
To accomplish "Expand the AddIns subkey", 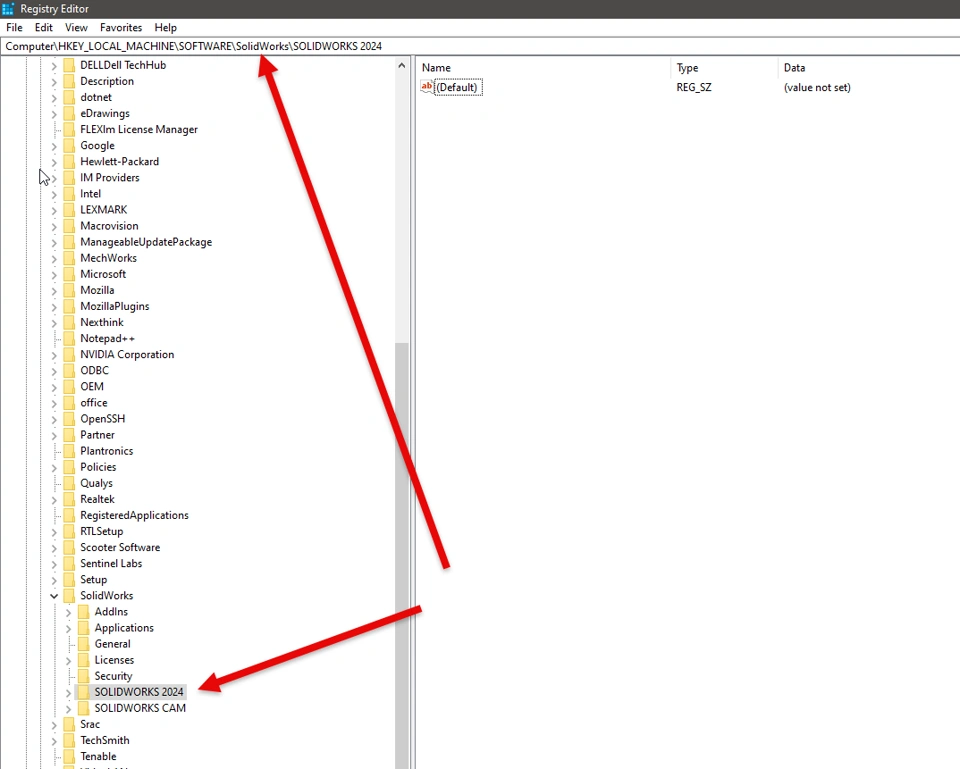I will pos(68,612).
